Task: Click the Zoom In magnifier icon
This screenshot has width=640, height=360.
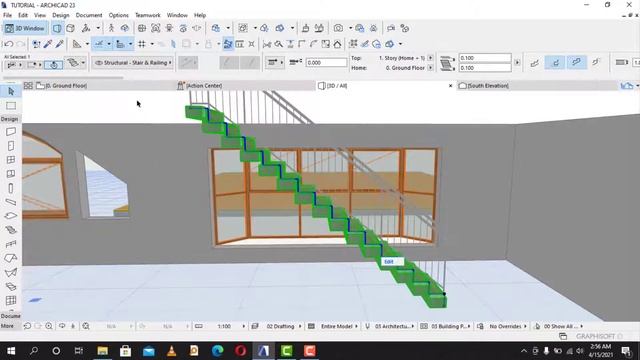Action: [x=49, y=326]
